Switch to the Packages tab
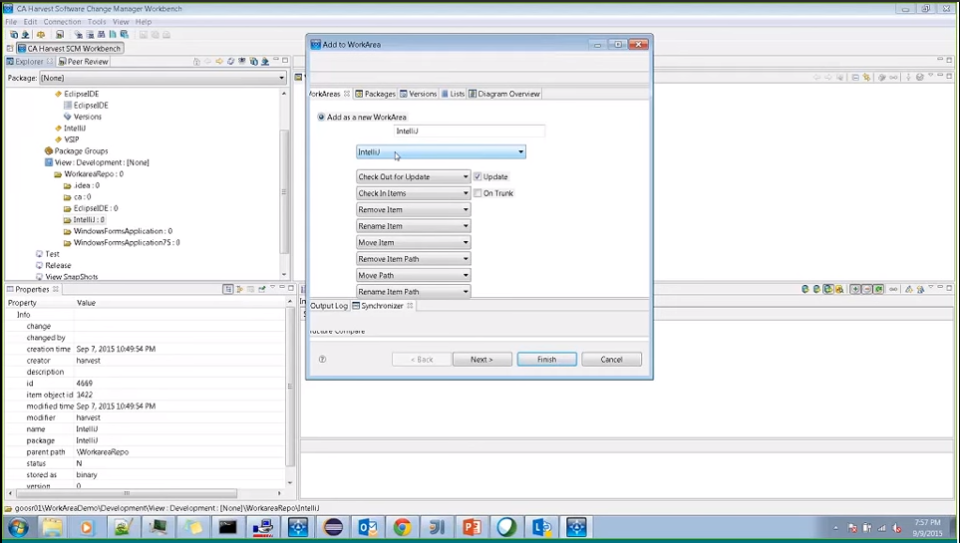The height and width of the screenshot is (543, 960). [x=375, y=94]
